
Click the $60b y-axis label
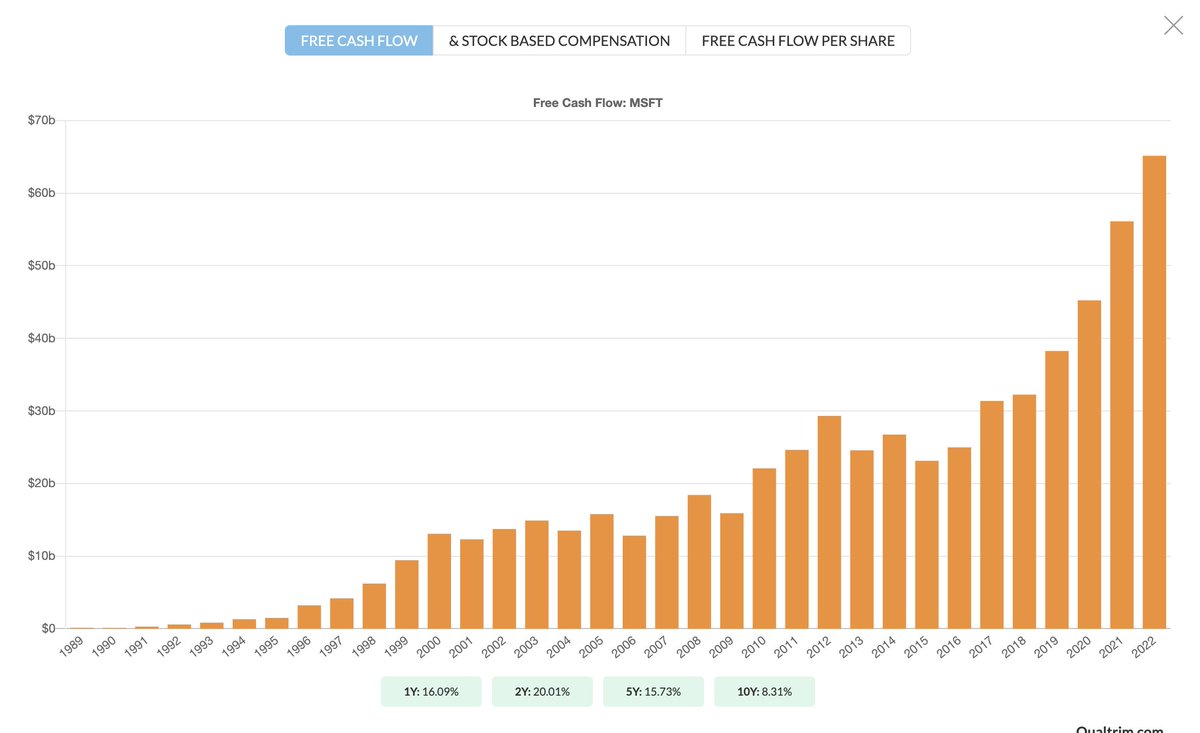pyautogui.click(x=41, y=193)
